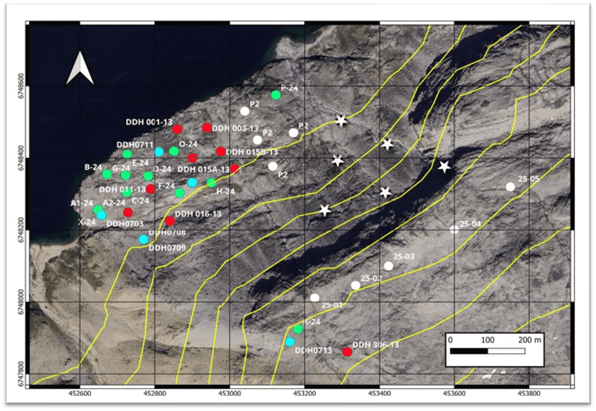The height and width of the screenshot is (411, 596).
Task: Select the green O-24 marker
Action: 174,151
